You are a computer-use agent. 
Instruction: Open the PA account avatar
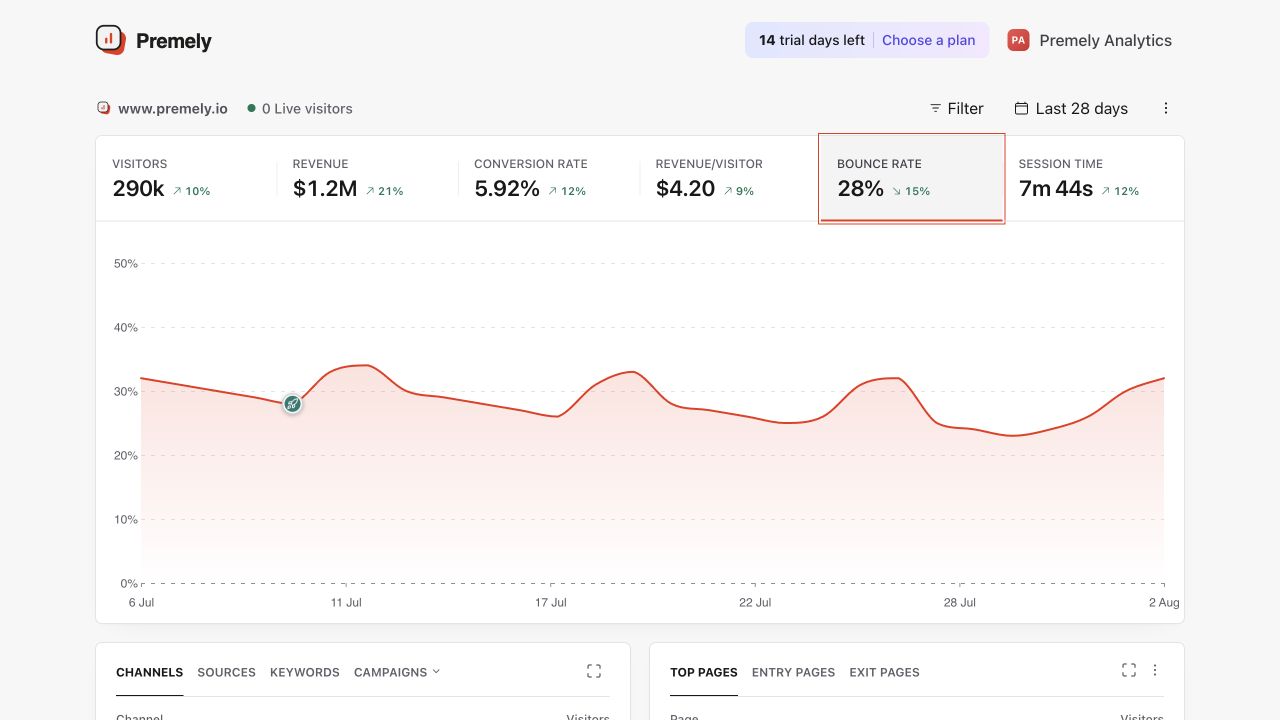tap(1018, 40)
